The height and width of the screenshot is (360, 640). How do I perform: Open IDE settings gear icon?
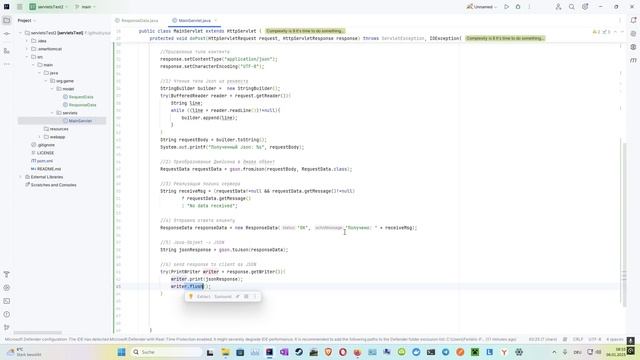point(585,7)
